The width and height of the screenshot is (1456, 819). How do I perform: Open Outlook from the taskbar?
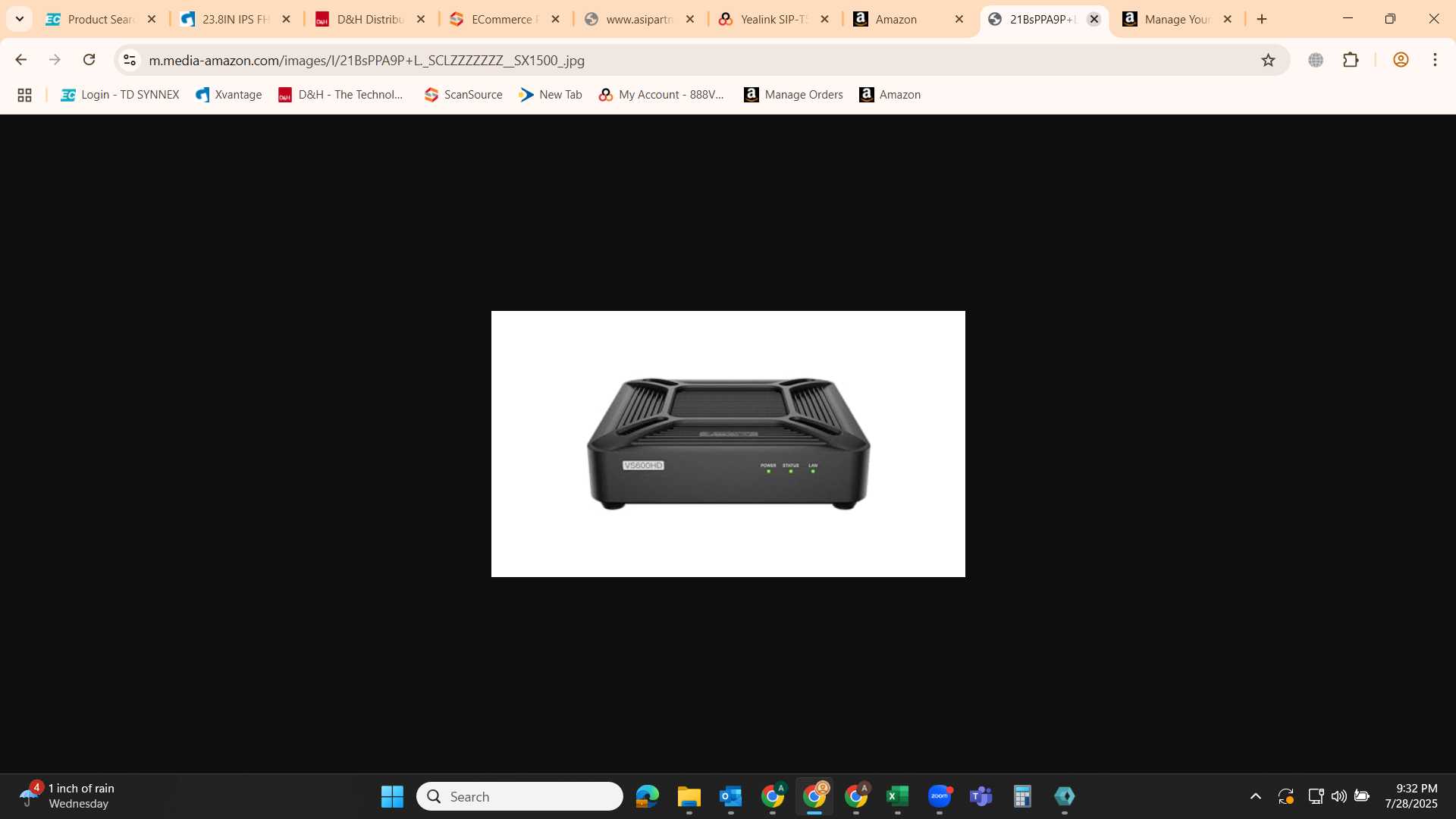[730, 796]
